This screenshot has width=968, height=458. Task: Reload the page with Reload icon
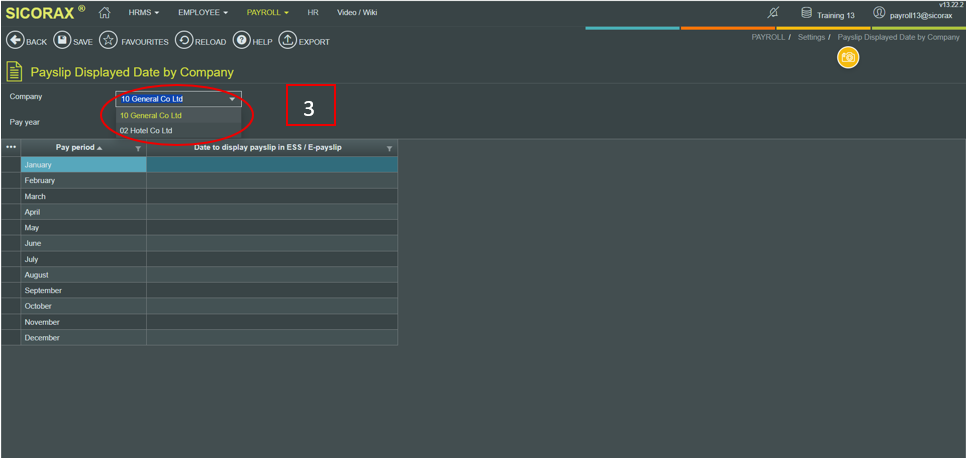point(184,41)
